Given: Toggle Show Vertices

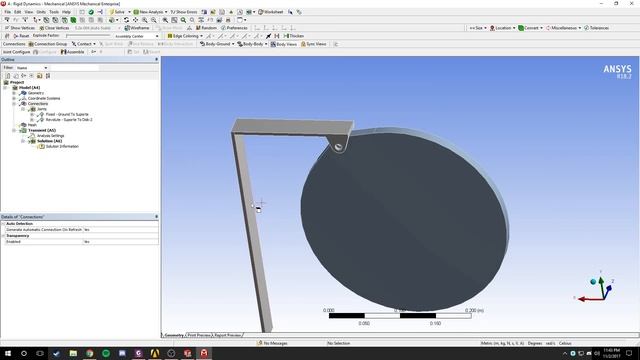Looking at the screenshot, I should tap(20, 28).
